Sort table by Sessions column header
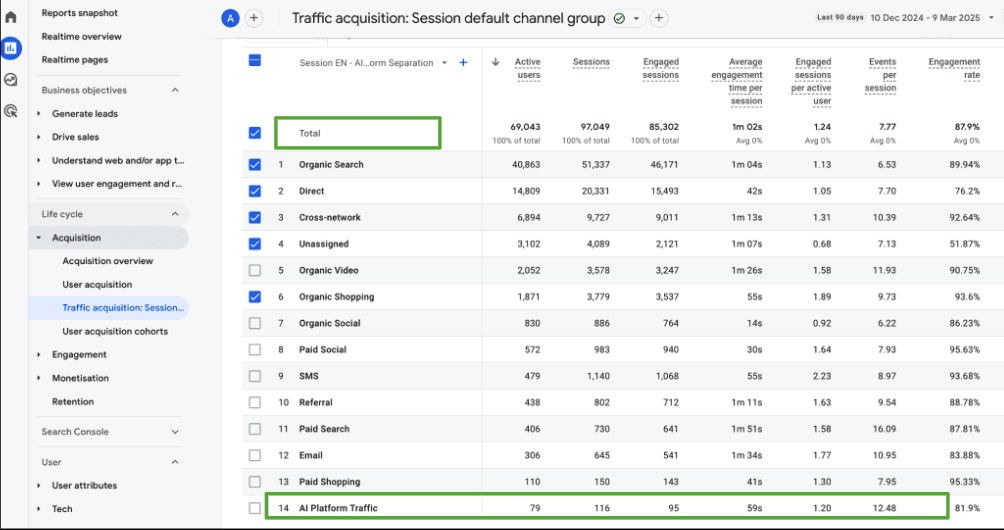Image resolution: width=1004 pixels, height=530 pixels. pos(591,62)
